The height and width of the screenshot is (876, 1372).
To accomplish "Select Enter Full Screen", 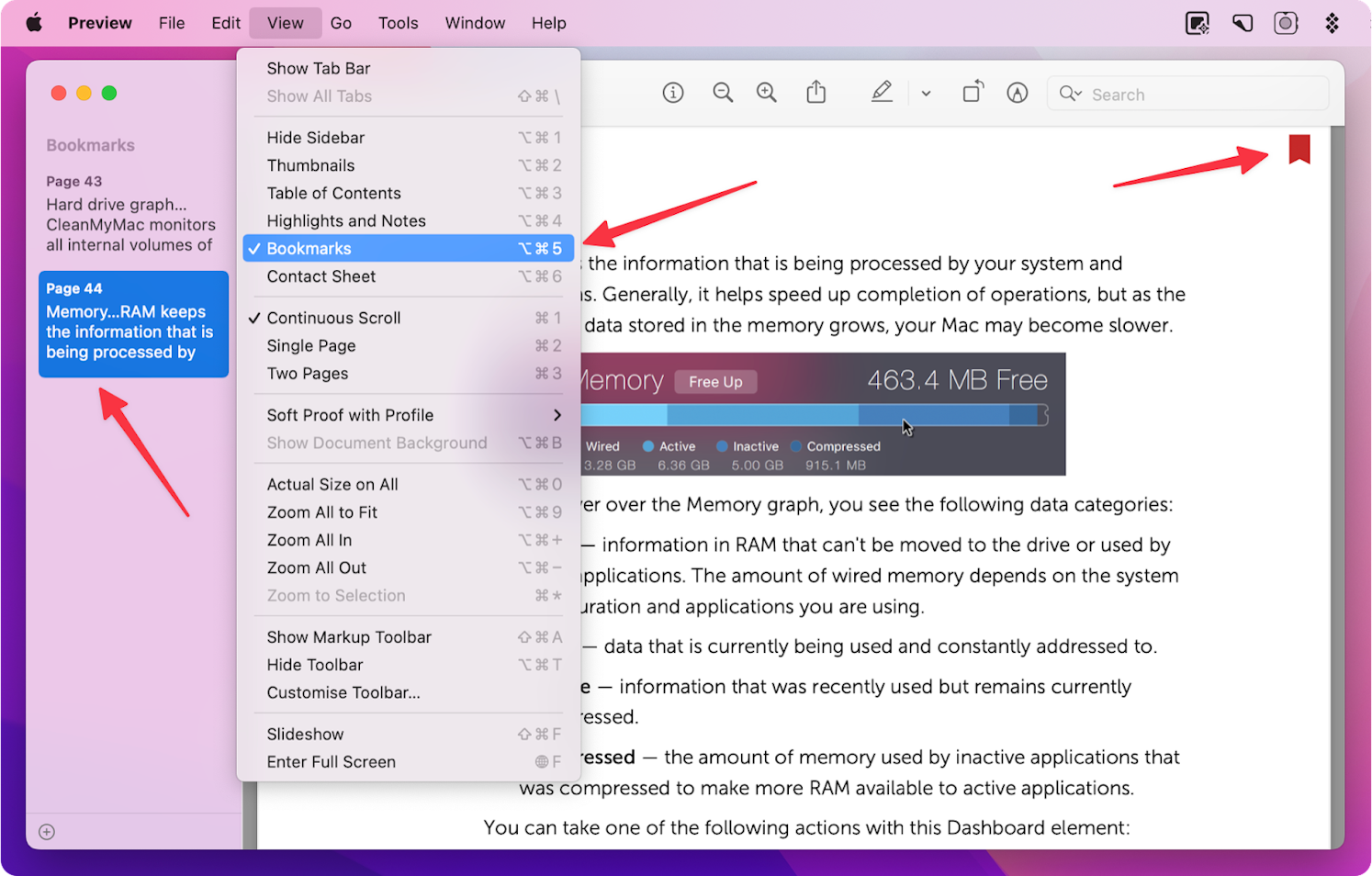I will [x=331, y=761].
